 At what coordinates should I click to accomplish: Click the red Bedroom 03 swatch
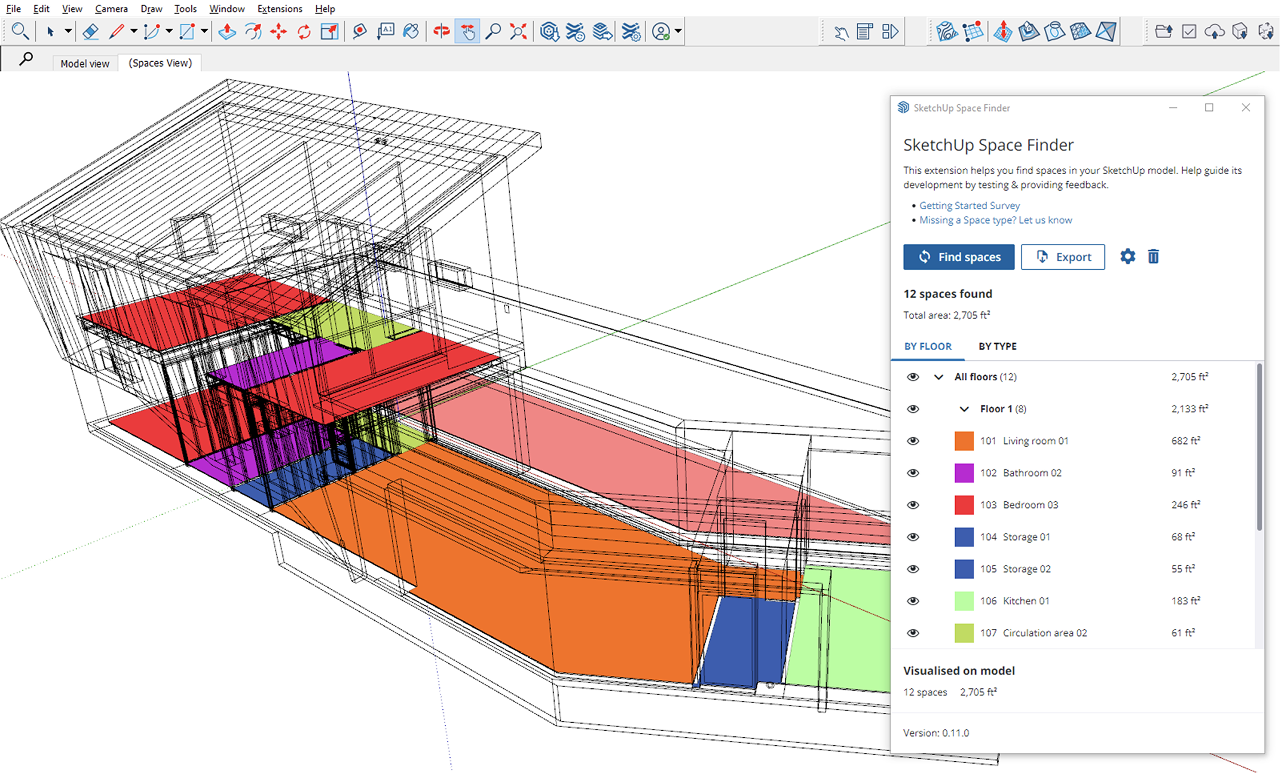coord(964,505)
